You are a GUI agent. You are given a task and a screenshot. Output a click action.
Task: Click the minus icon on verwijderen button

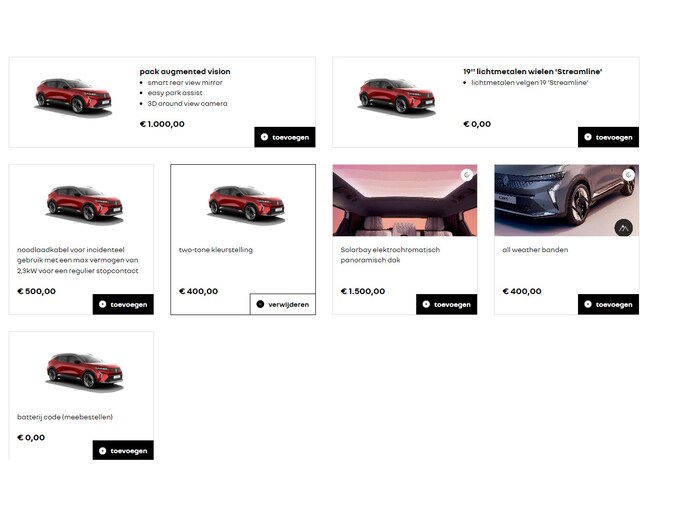coord(260,304)
